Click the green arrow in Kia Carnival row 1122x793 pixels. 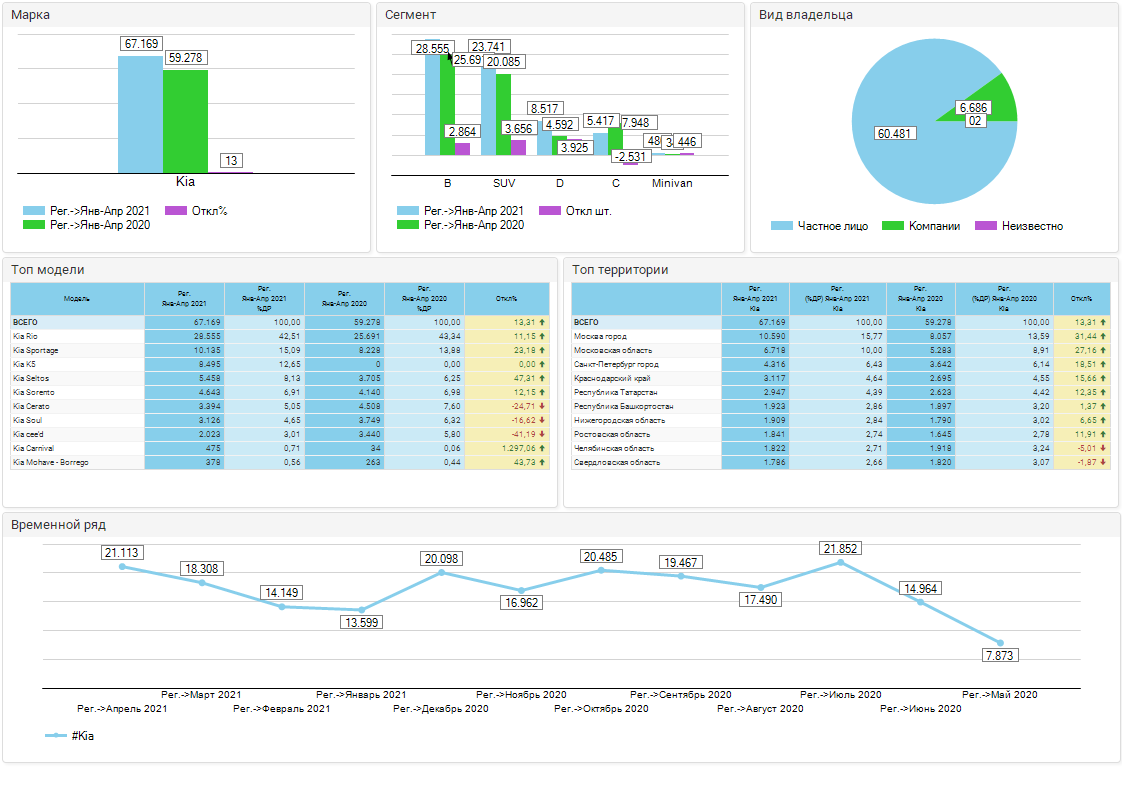(x=542, y=449)
